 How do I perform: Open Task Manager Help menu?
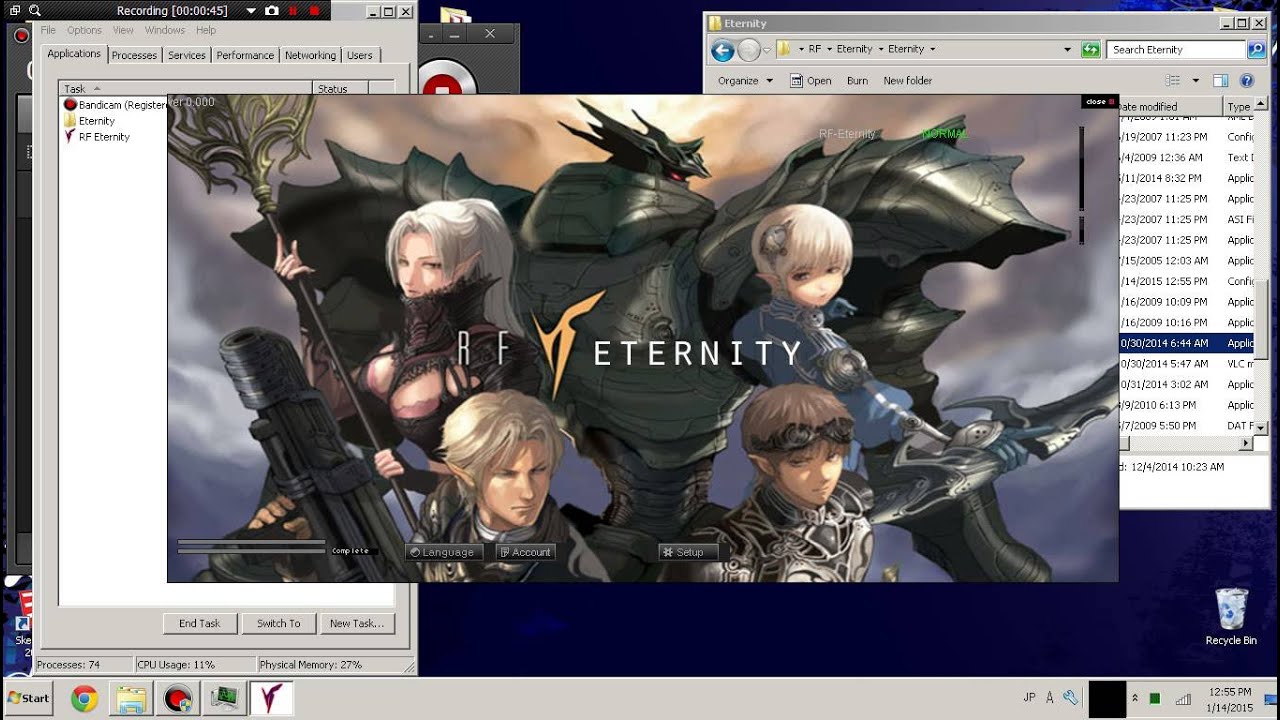pyautogui.click(x=206, y=30)
